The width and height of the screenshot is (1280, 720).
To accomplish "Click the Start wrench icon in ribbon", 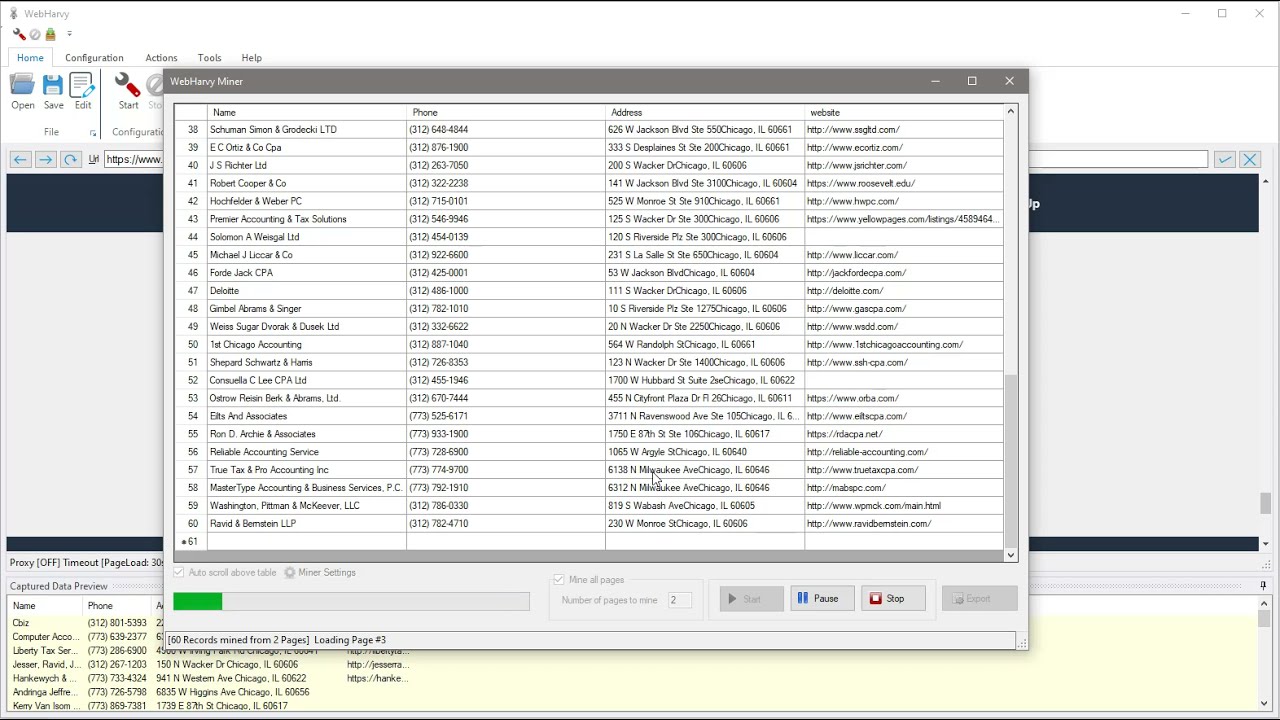I will tap(128, 90).
